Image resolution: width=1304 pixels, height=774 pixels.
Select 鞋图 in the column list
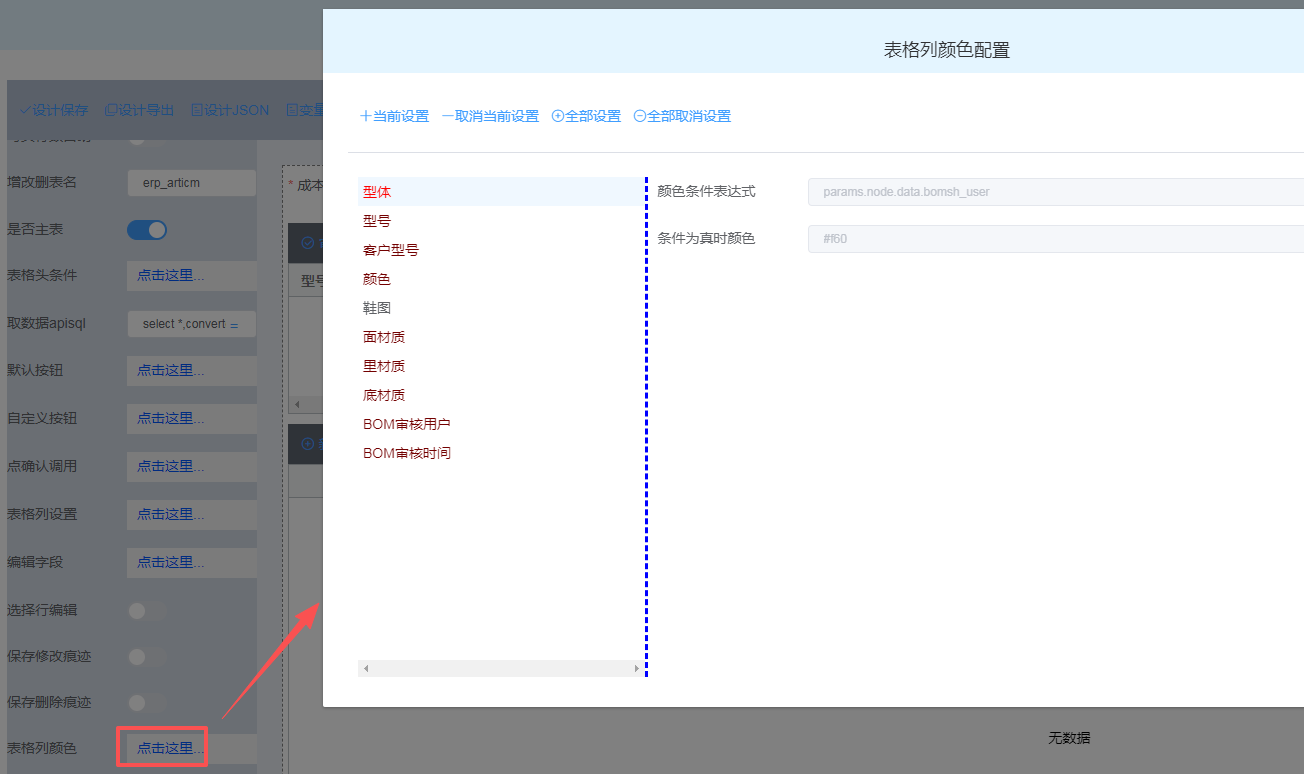(x=377, y=308)
